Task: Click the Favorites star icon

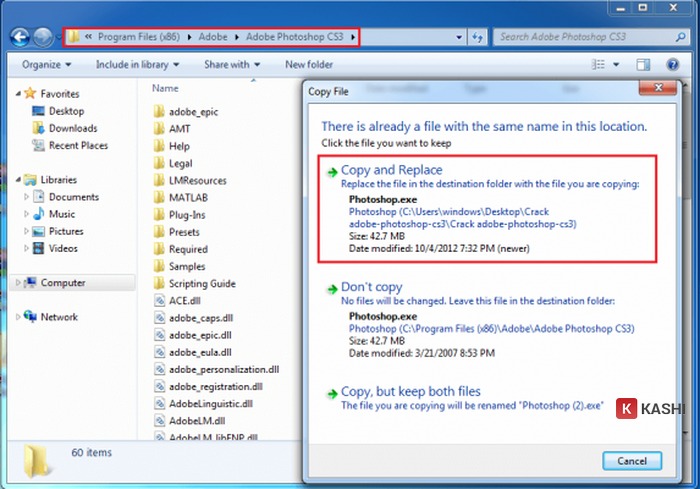Action: coord(30,94)
